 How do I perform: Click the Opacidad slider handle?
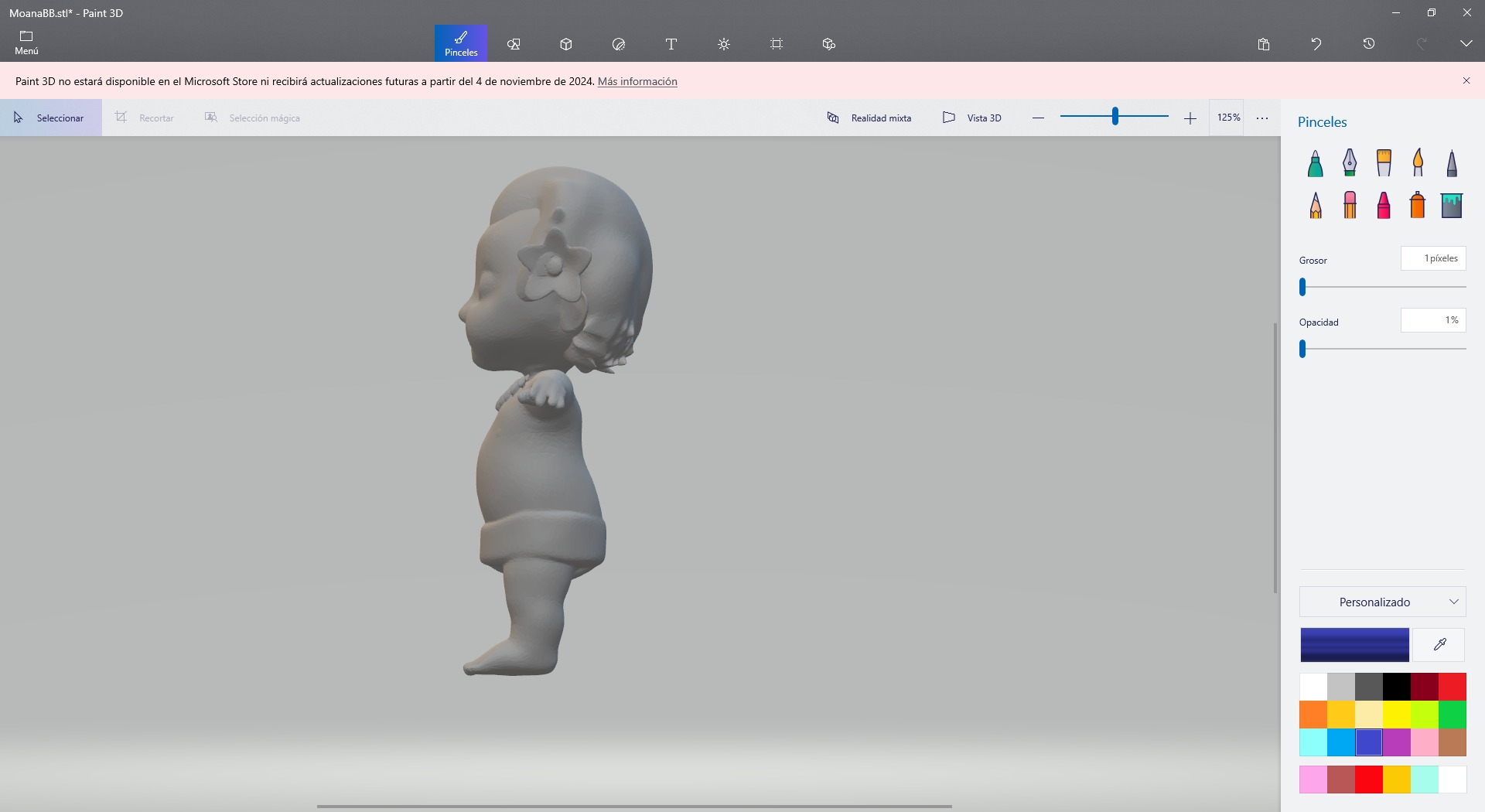[1302, 349]
